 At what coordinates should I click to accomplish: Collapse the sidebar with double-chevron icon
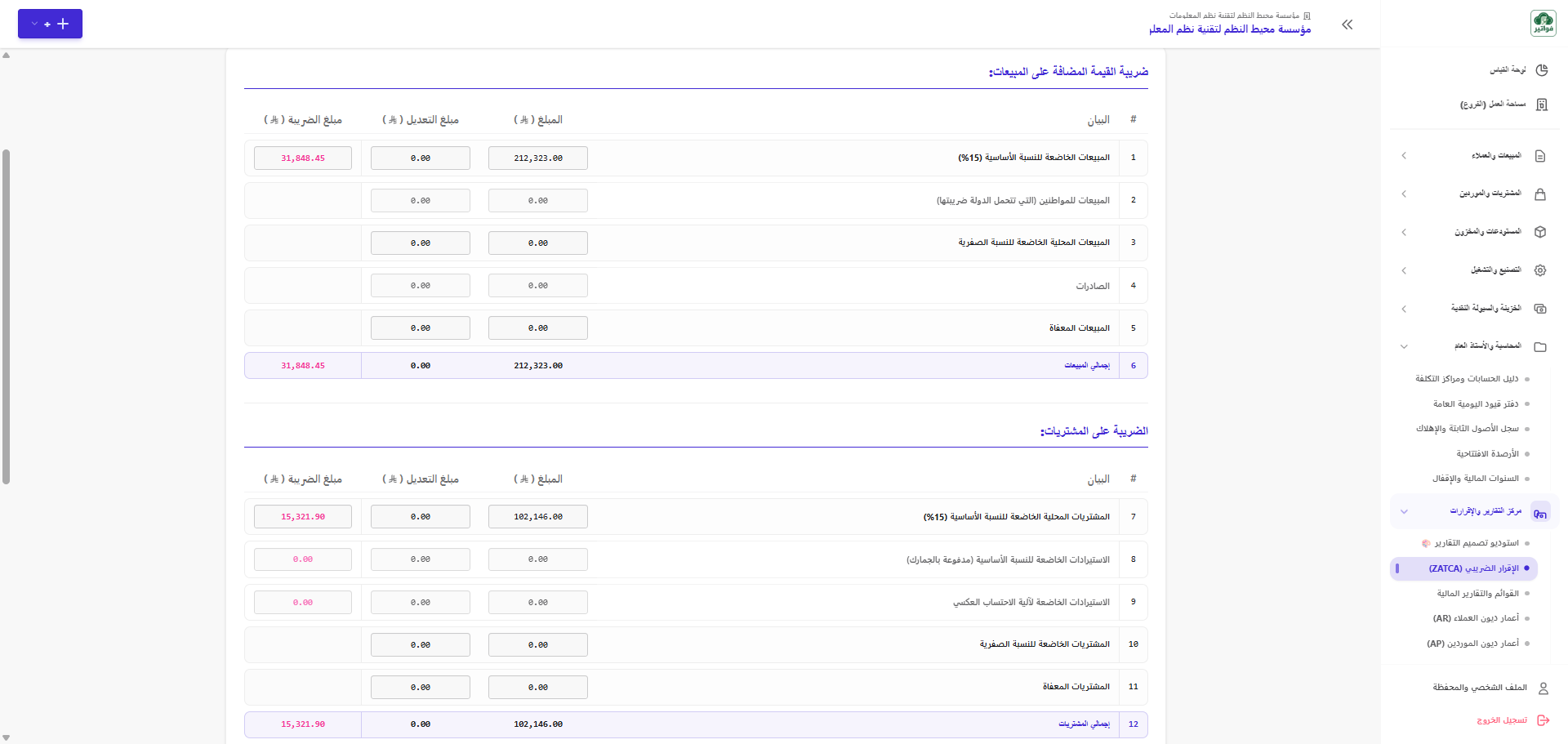coord(1347,25)
